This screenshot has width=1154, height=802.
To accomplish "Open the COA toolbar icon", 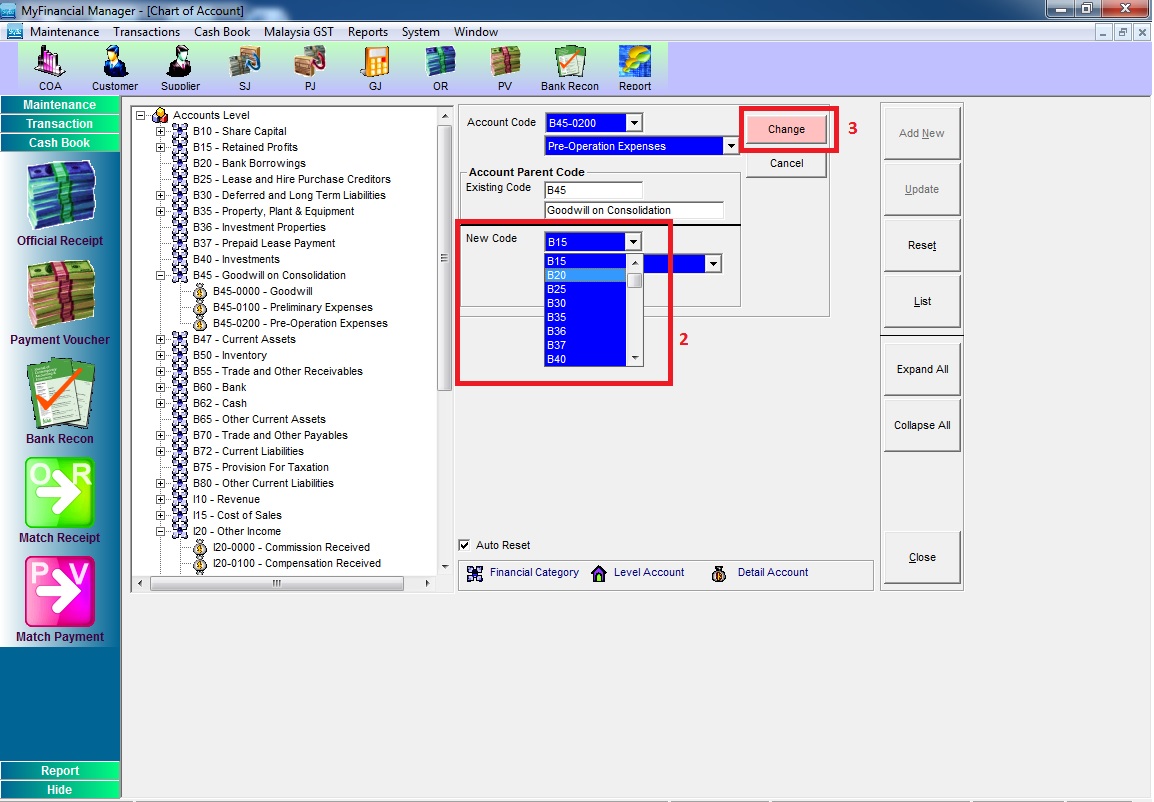I will [x=50, y=64].
